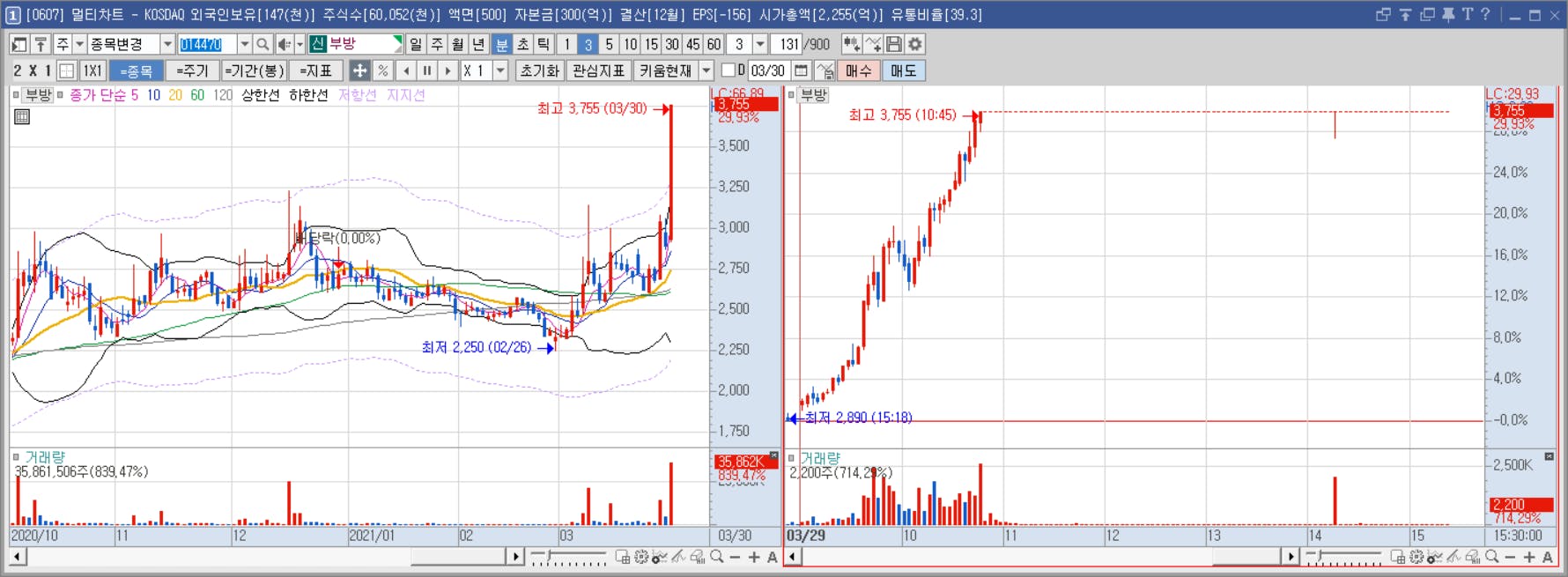
Task: Switch to the =주기 tab
Action: click(x=192, y=70)
